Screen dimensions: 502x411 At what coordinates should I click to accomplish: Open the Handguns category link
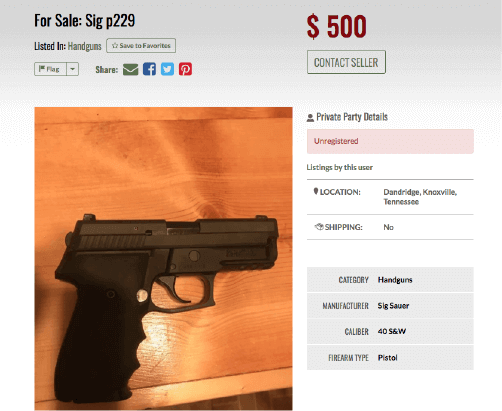click(84, 46)
